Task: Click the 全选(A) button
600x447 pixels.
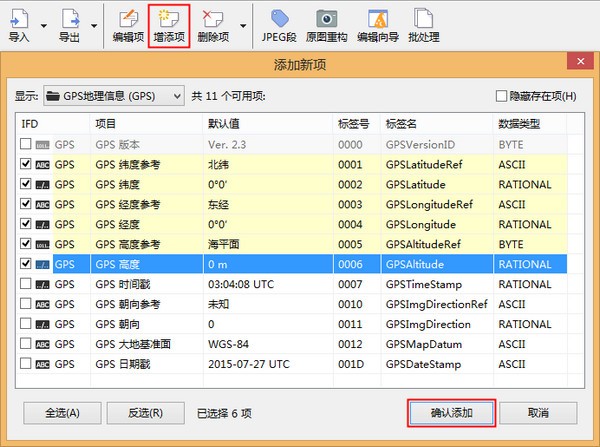Action: (62, 413)
